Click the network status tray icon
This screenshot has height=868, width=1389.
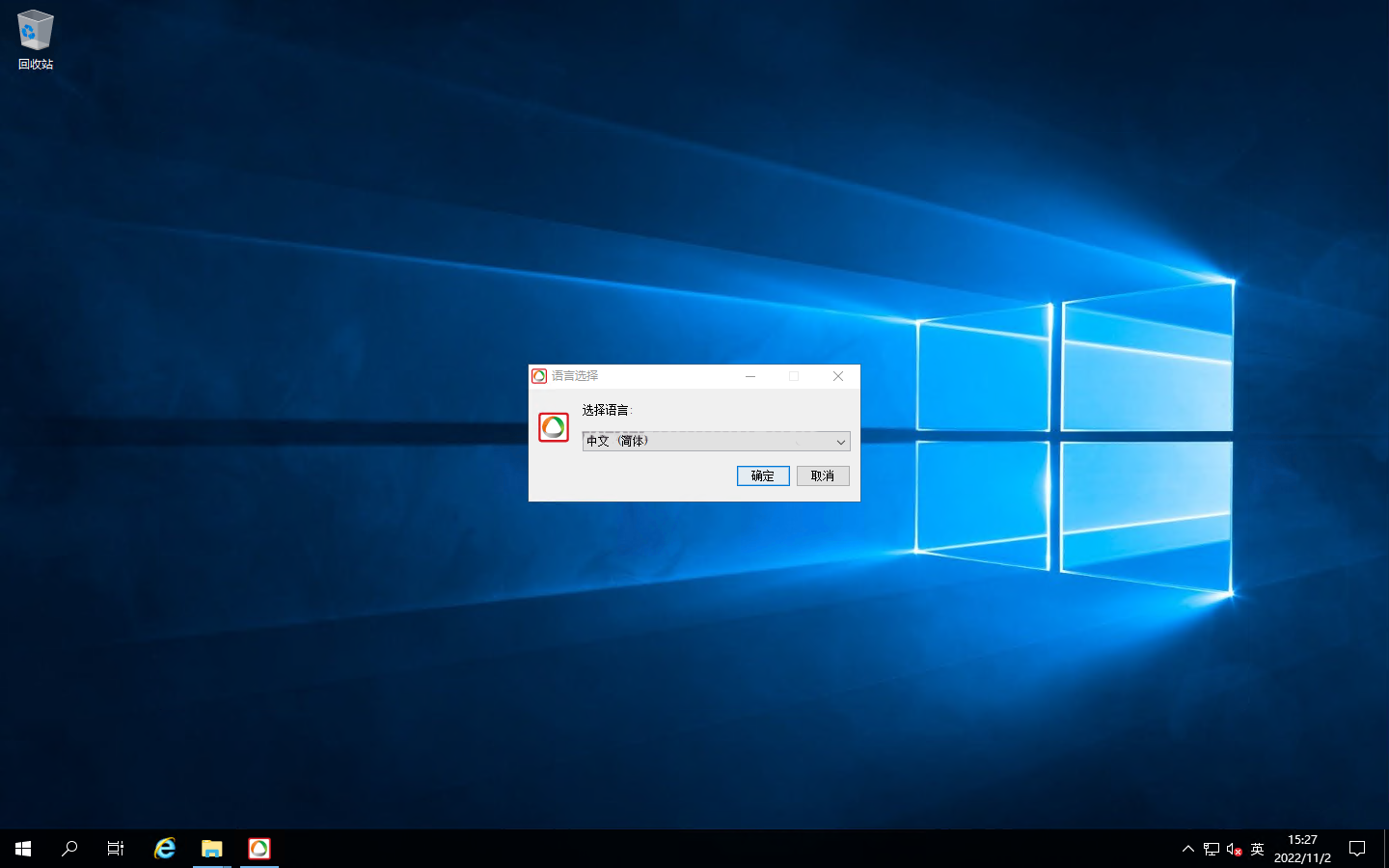[1212, 849]
